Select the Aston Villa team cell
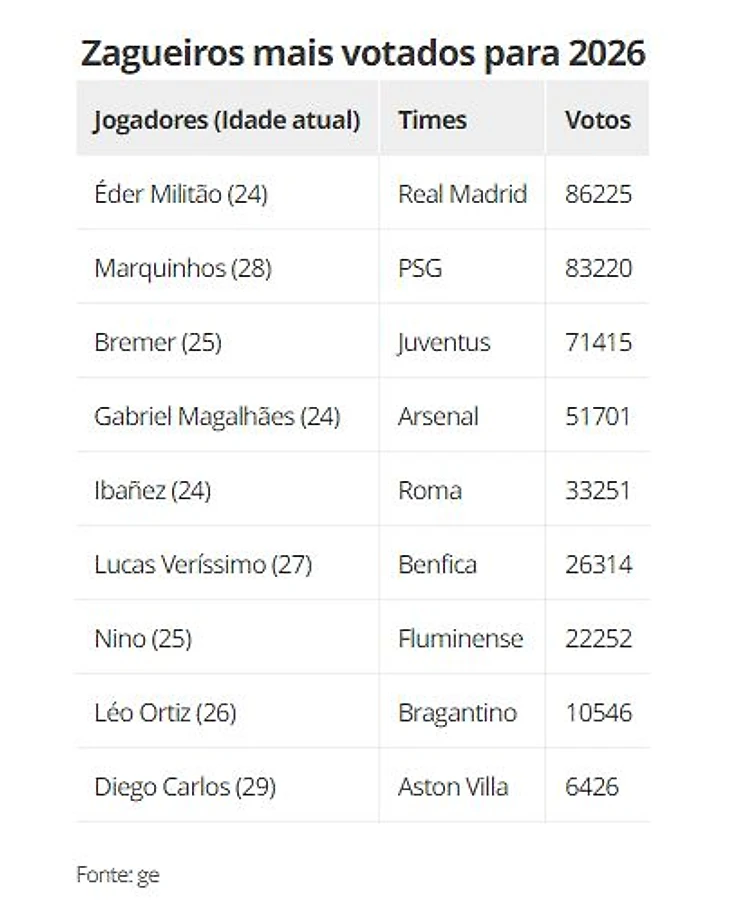The height and width of the screenshot is (923, 730). pyautogui.click(x=453, y=786)
